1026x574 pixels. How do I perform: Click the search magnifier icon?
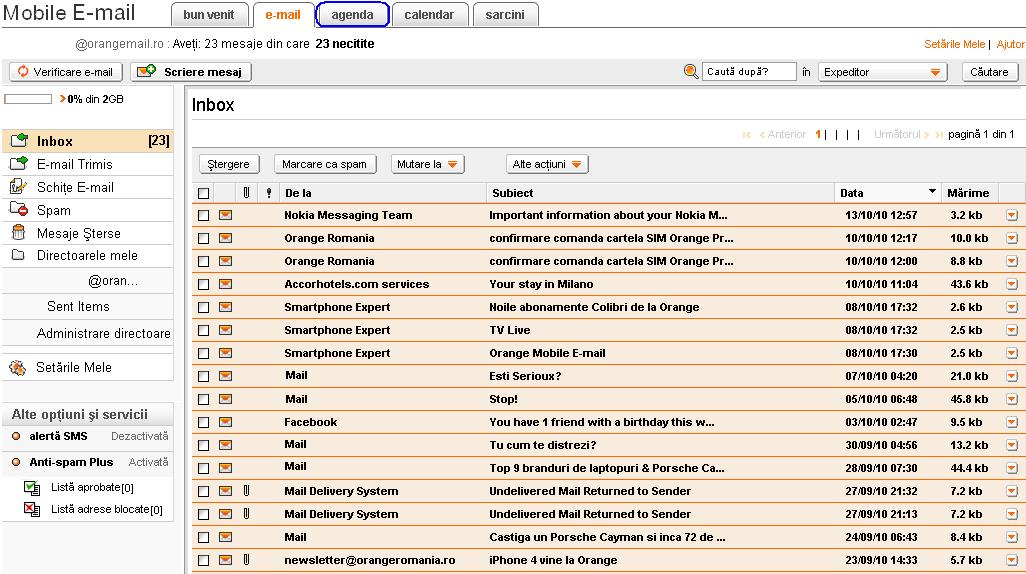pos(690,71)
